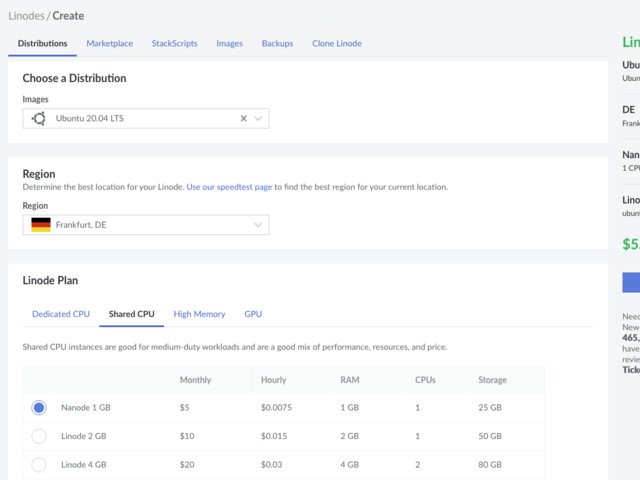The height and width of the screenshot is (480, 640).
Task: Click the 50 GB storage cell
Action: coord(490,436)
